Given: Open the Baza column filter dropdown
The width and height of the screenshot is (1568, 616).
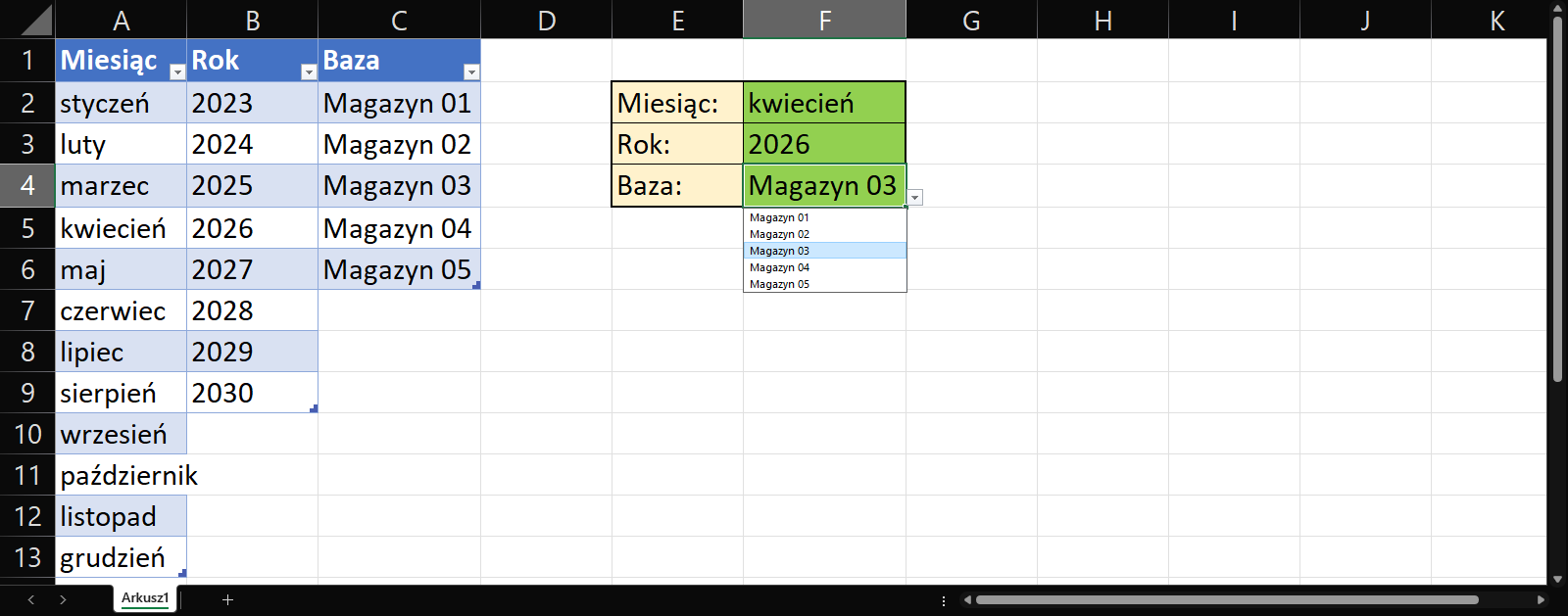Looking at the screenshot, I should pos(471,71).
